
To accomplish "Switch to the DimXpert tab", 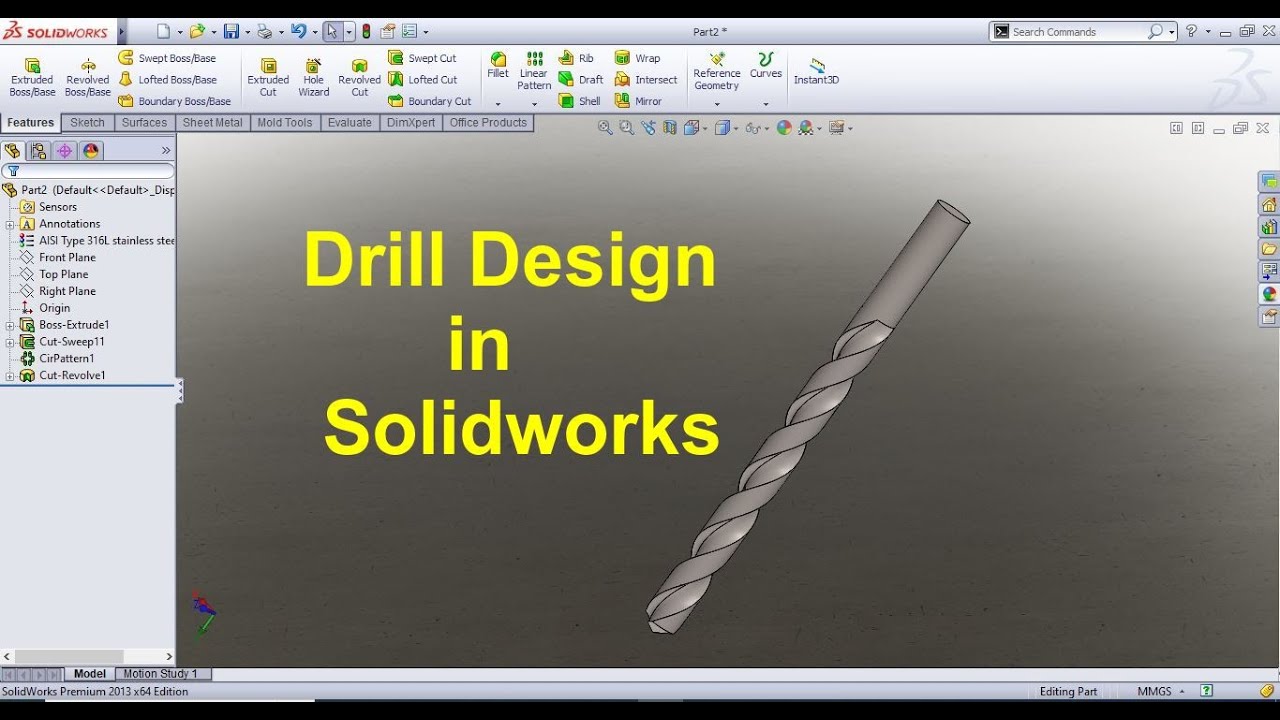I will click(x=411, y=123).
